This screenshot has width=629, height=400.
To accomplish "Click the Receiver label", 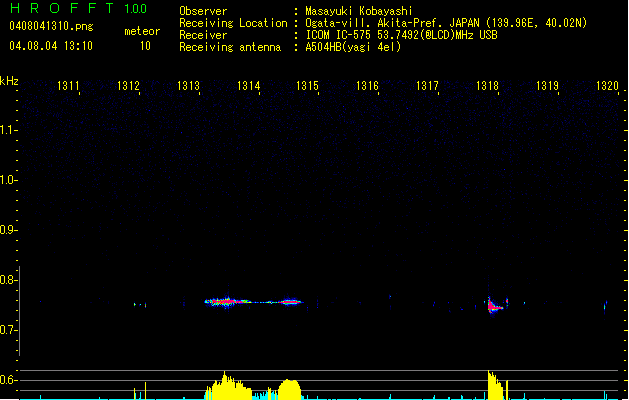I will [x=203, y=35].
